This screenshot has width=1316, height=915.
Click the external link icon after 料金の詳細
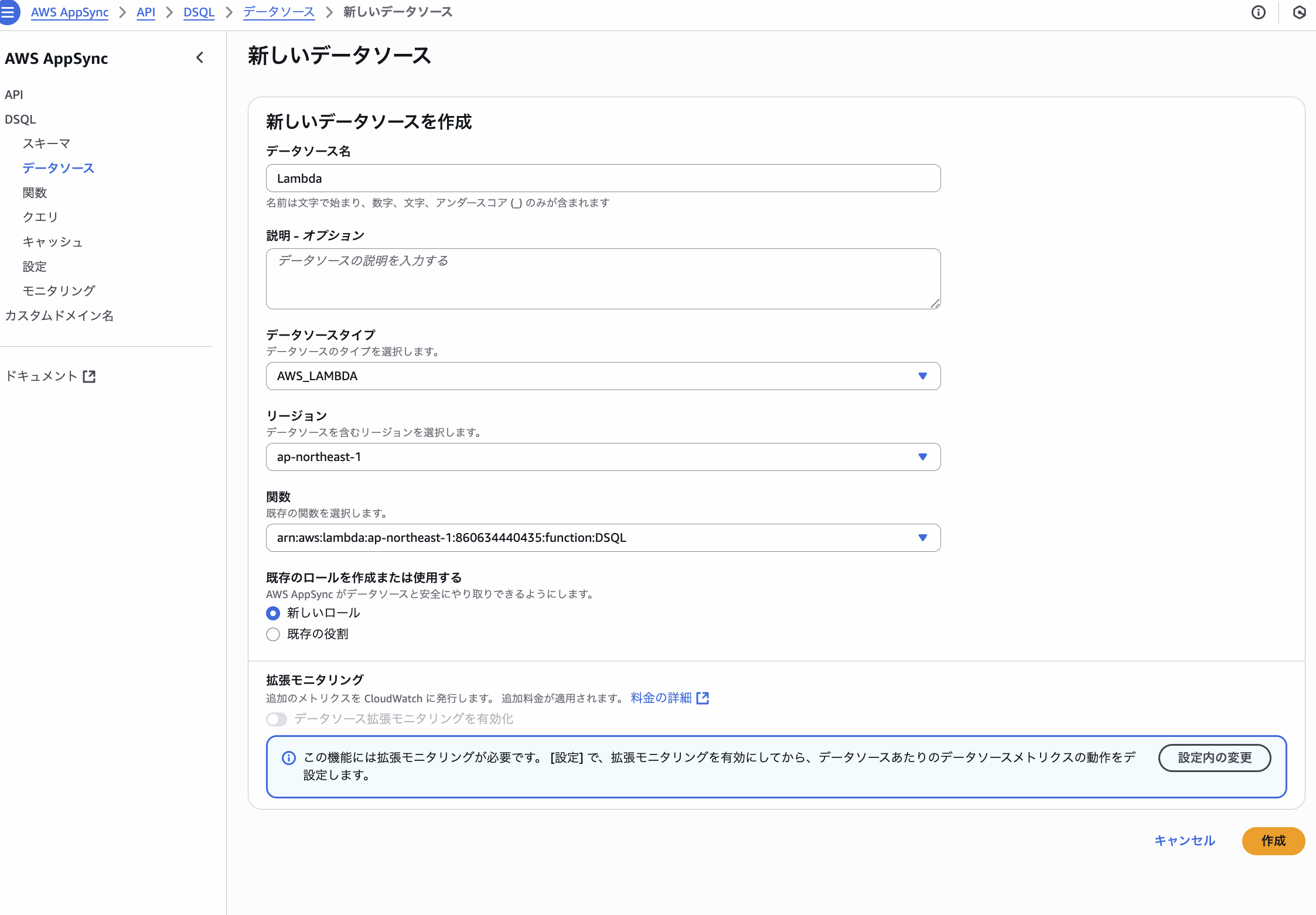click(703, 698)
